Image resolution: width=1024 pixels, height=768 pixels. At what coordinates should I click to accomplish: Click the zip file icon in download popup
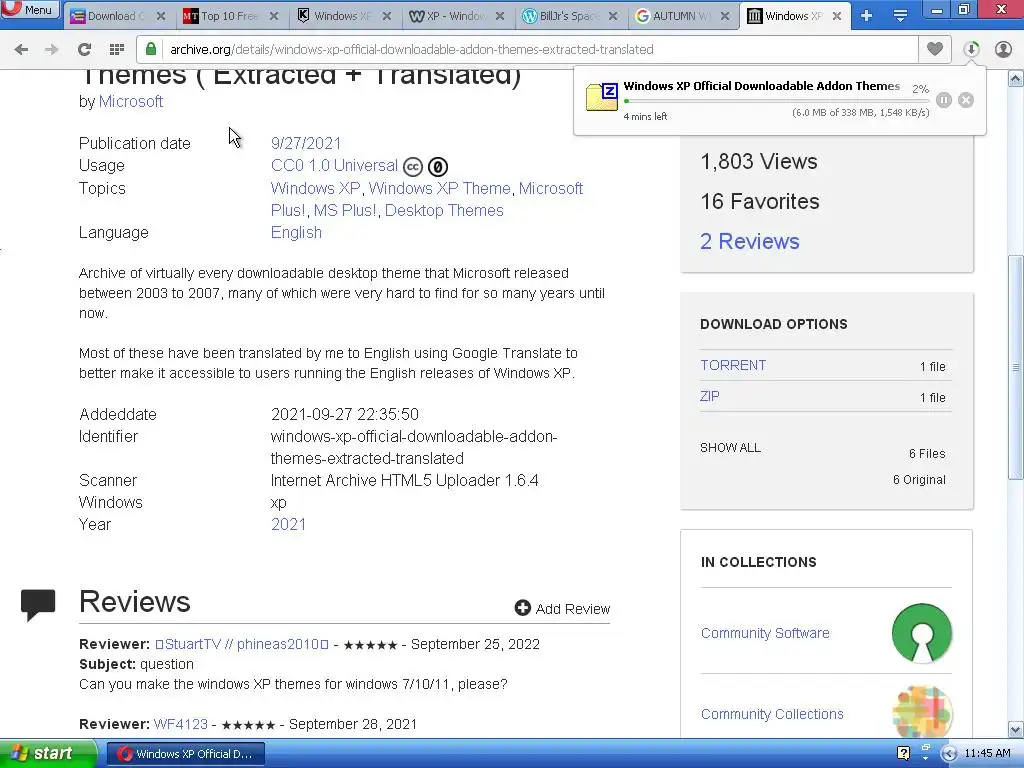coord(601,97)
